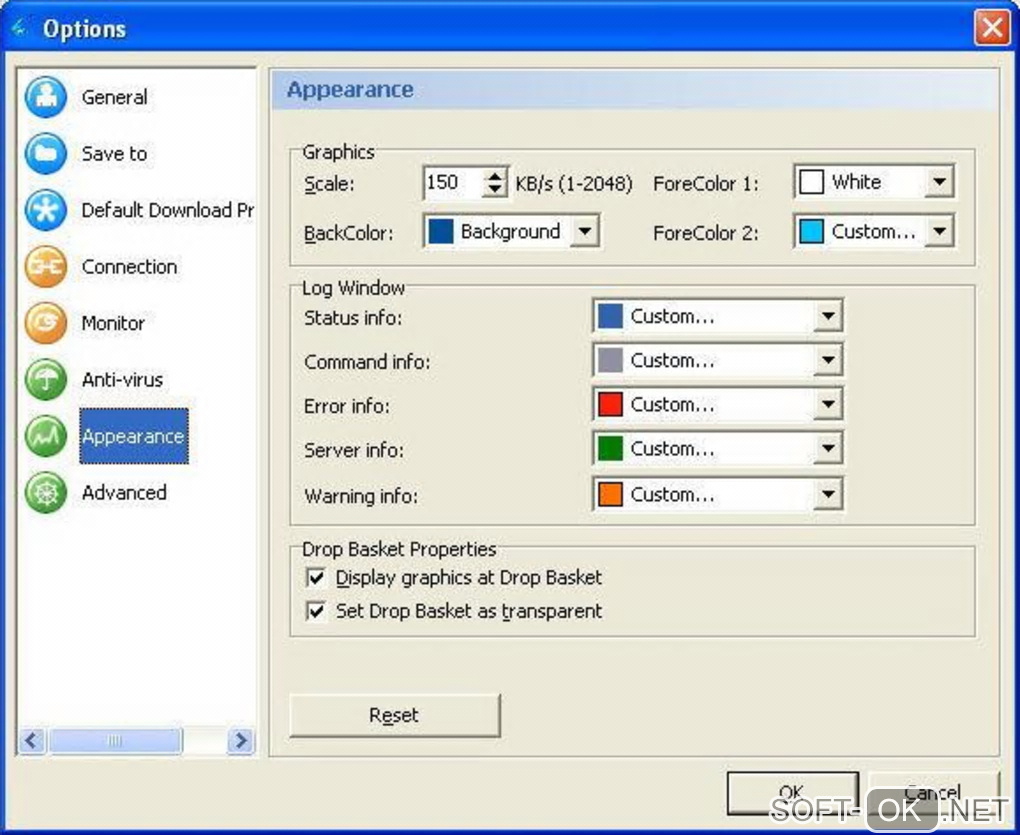
Task: Click the cyan ForeColor 2 swatch
Action: pyautogui.click(x=811, y=232)
